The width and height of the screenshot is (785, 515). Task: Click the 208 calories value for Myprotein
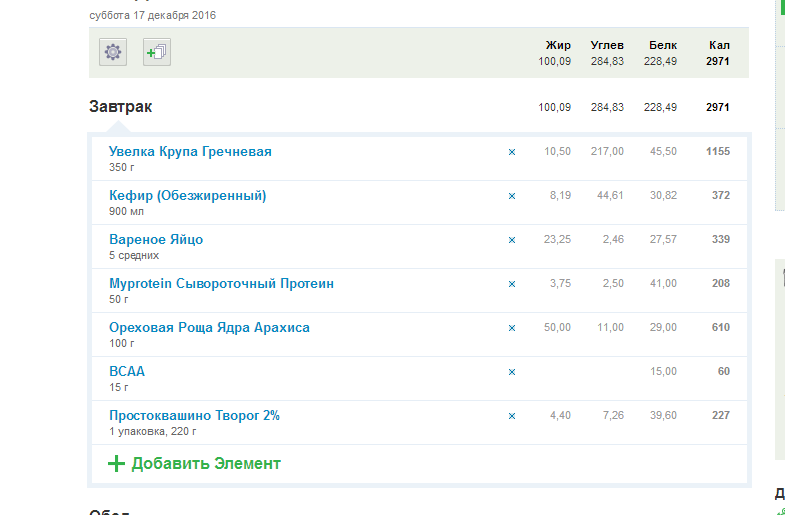point(721,284)
